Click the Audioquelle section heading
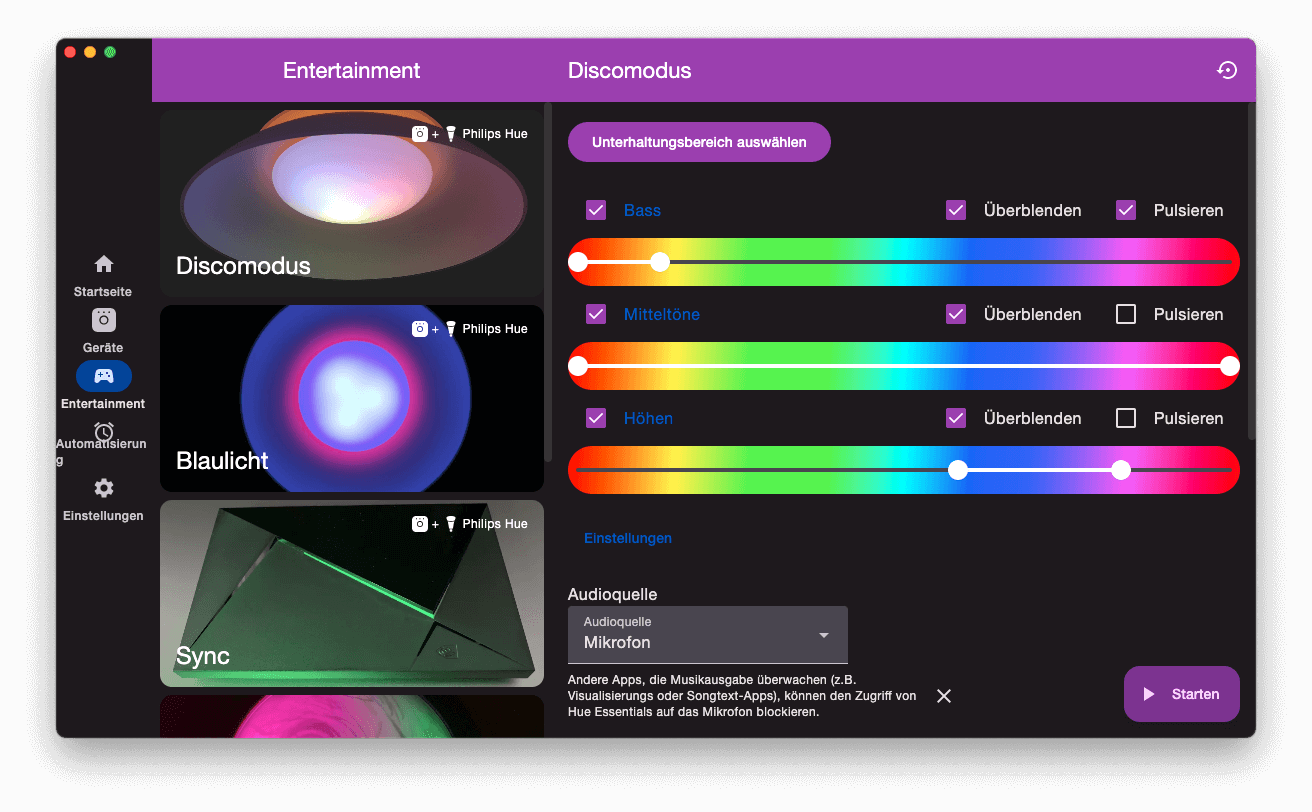This screenshot has height=812, width=1312. pos(613,594)
